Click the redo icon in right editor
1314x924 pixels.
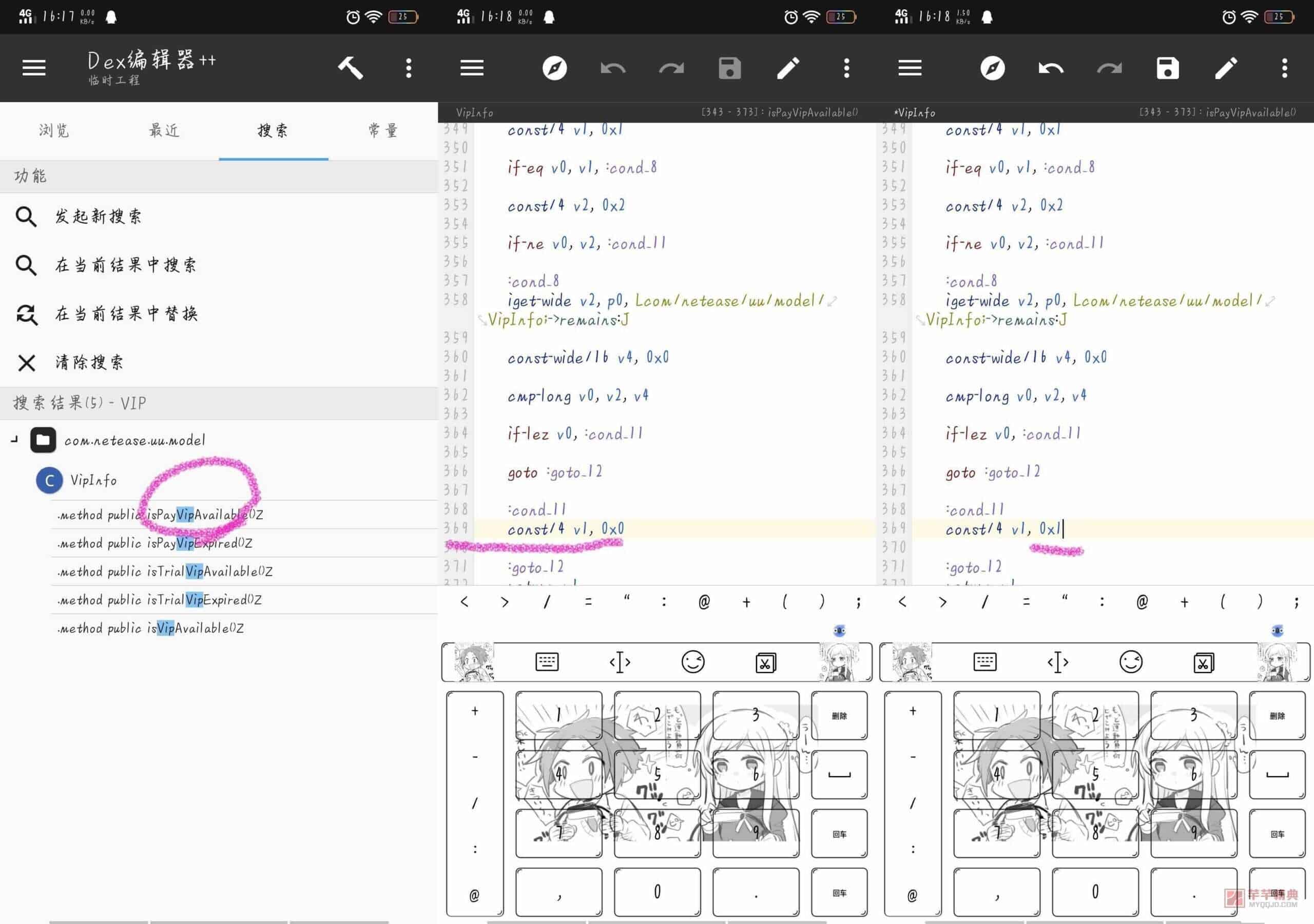coord(1112,67)
